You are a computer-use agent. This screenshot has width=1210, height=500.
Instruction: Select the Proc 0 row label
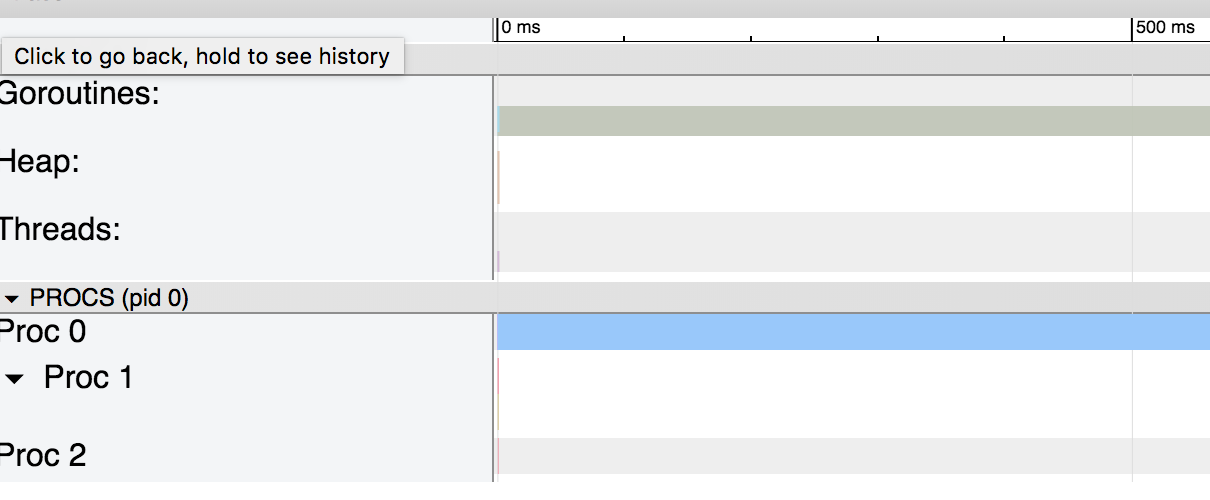(x=43, y=331)
